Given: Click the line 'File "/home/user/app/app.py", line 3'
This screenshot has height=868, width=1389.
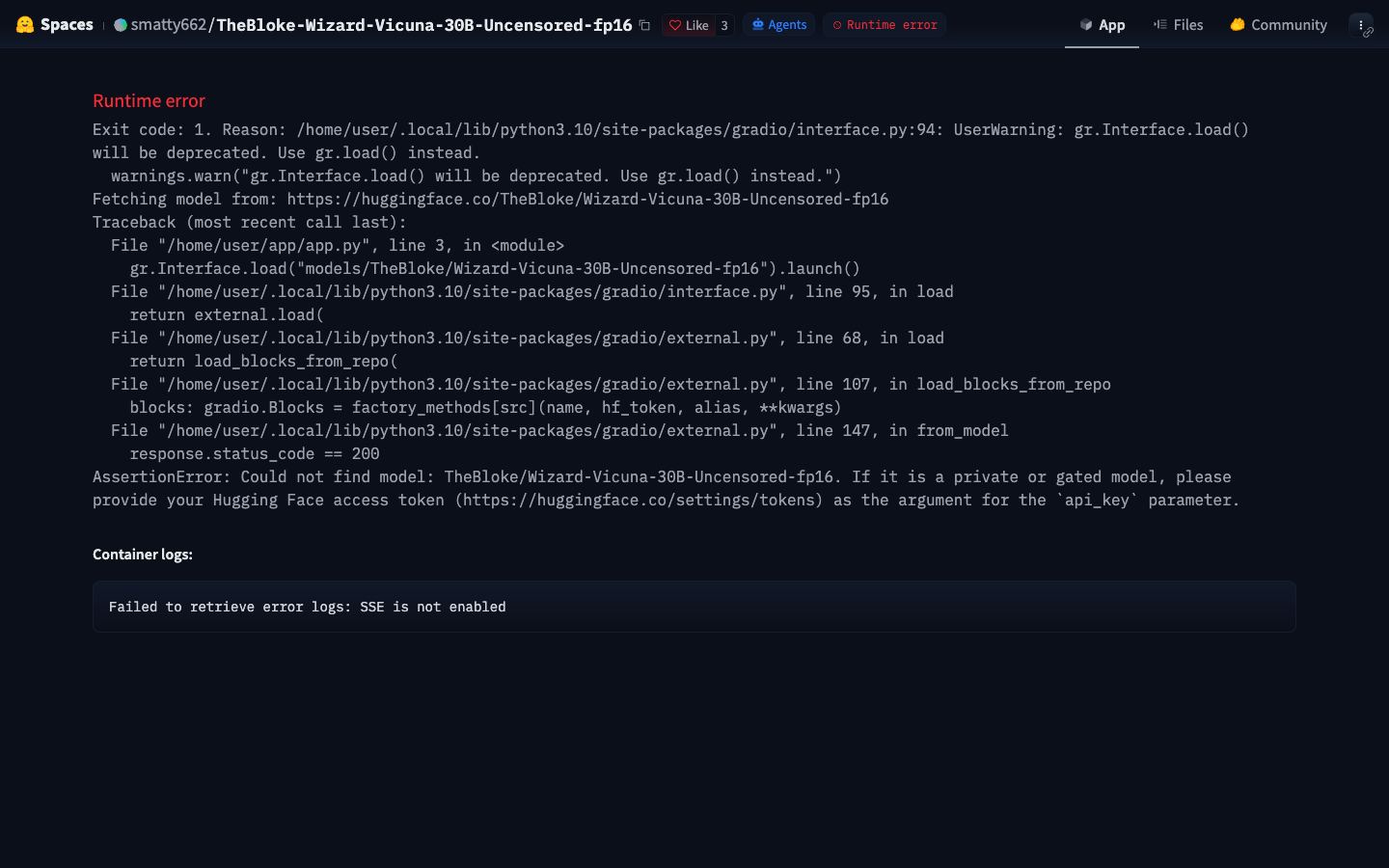Looking at the screenshot, I should pyautogui.click(x=338, y=245).
